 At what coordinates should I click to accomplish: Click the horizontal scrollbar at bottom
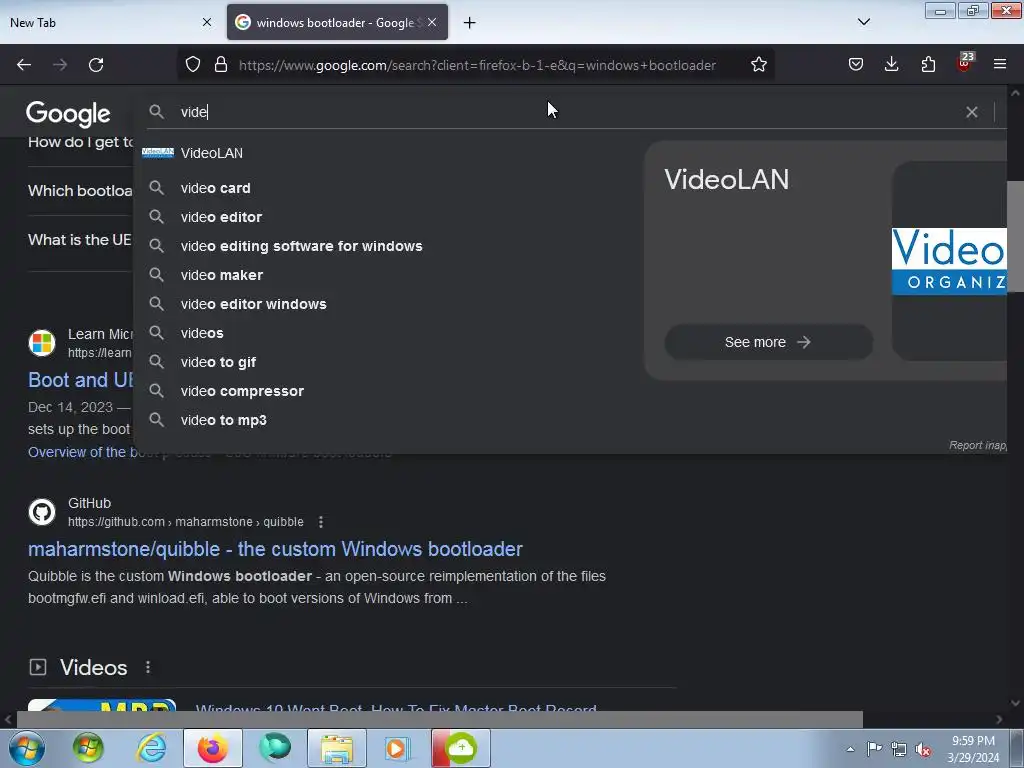pyautogui.click(x=440, y=719)
